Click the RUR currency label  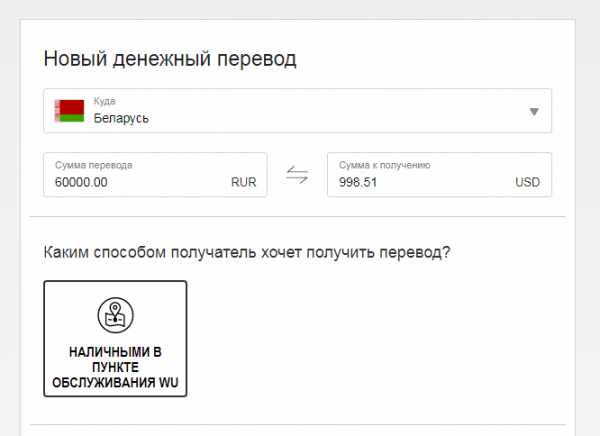pos(243,183)
